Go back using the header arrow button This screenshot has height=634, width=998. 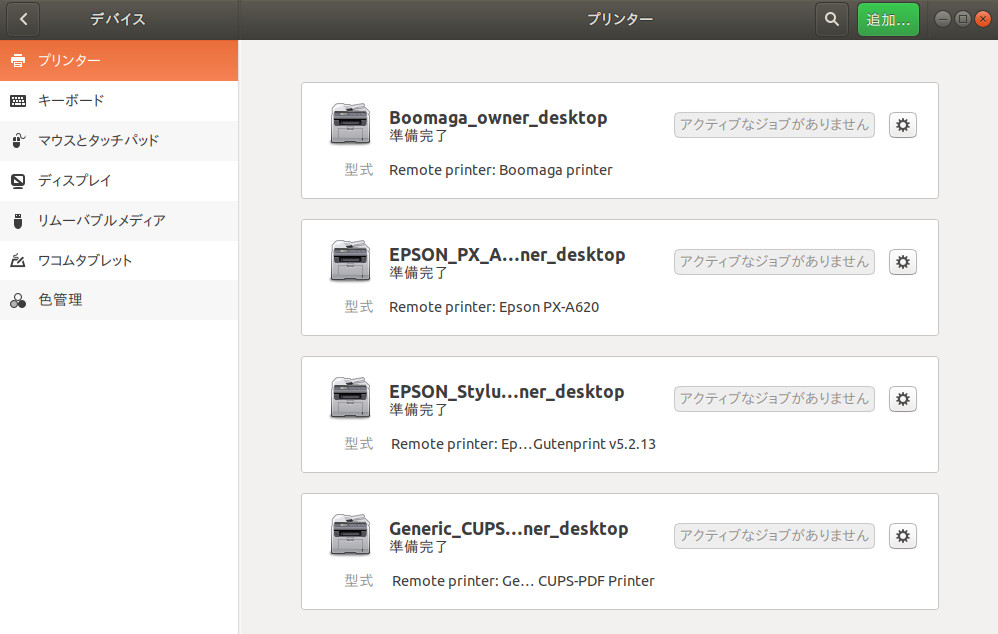coord(23,19)
